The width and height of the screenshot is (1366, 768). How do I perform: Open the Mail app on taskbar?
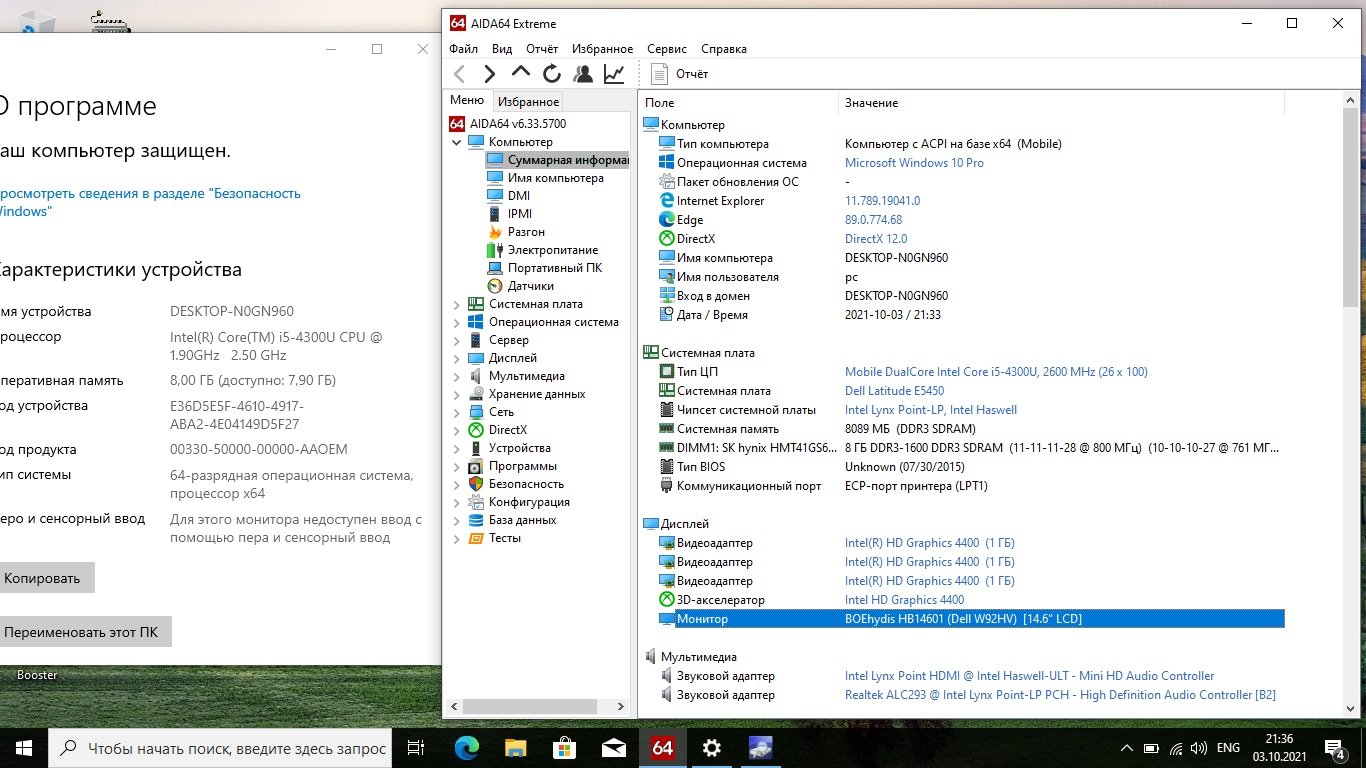pyautogui.click(x=613, y=748)
